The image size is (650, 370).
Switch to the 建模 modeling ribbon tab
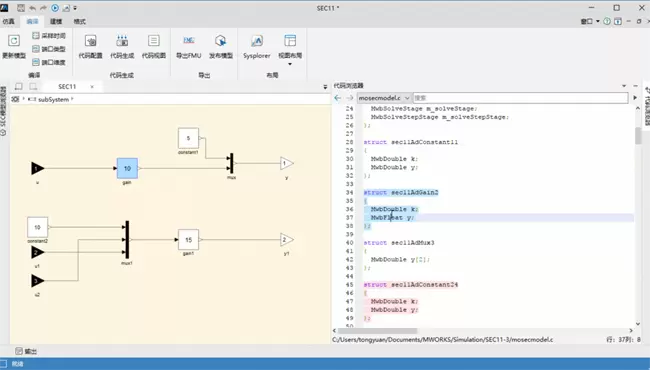(x=56, y=21)
